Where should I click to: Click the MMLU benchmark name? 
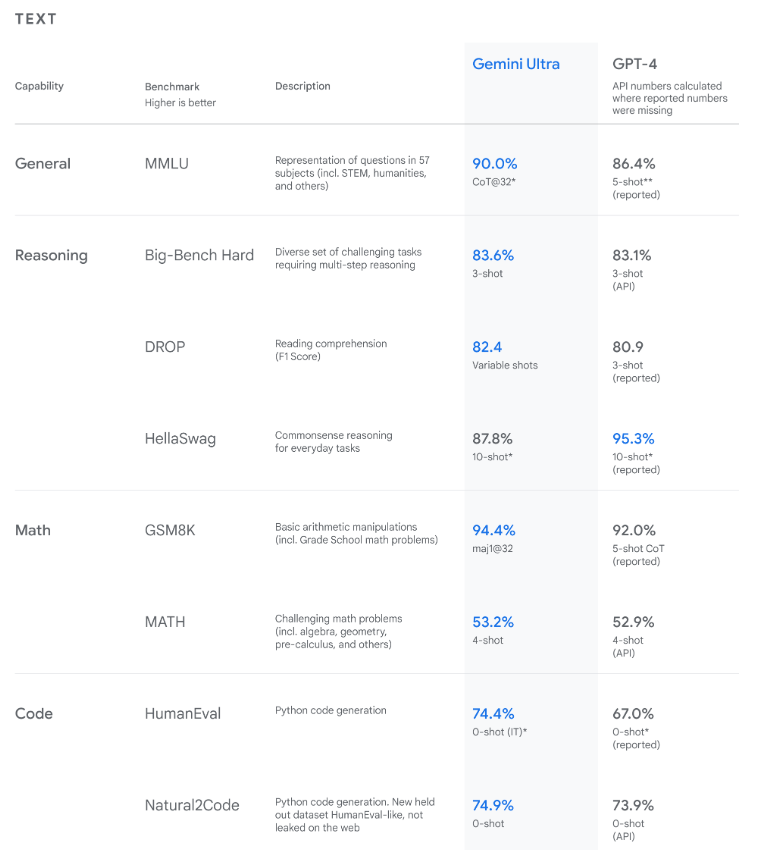[x=168, y=164]
